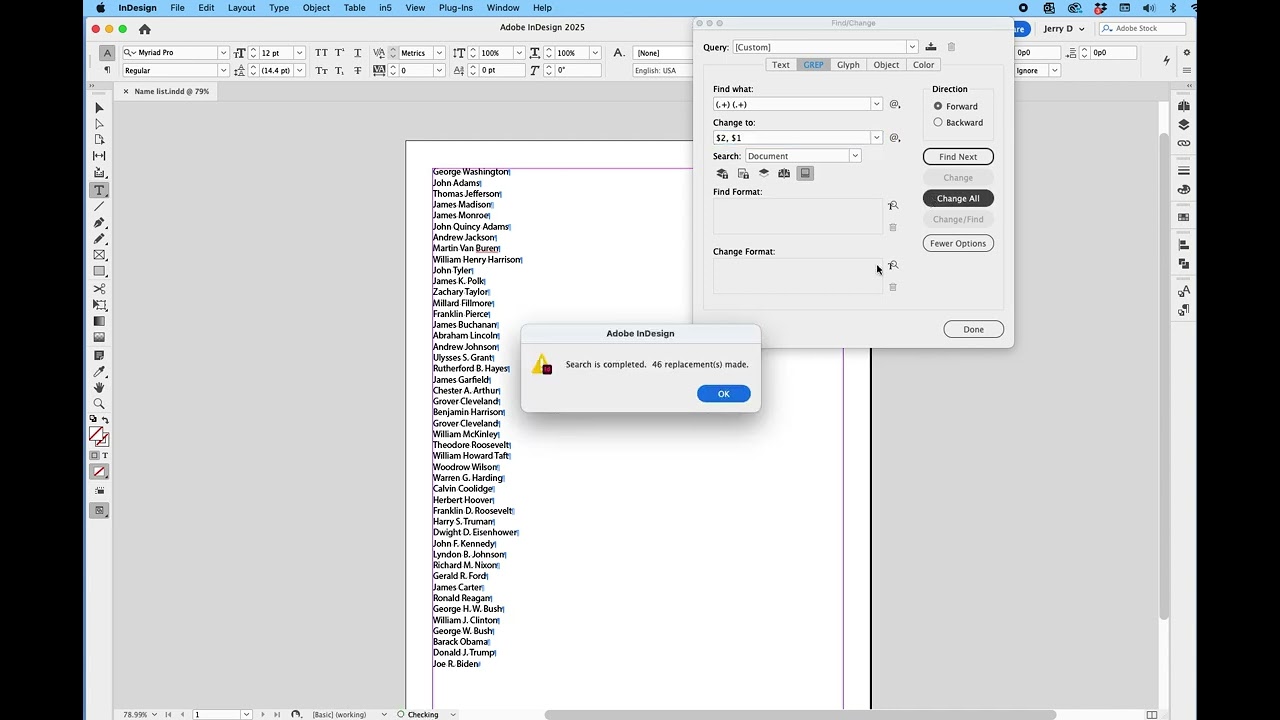Select the Type tool
The height and width of the screenshot is (720, 1280).
click(99, 190)
